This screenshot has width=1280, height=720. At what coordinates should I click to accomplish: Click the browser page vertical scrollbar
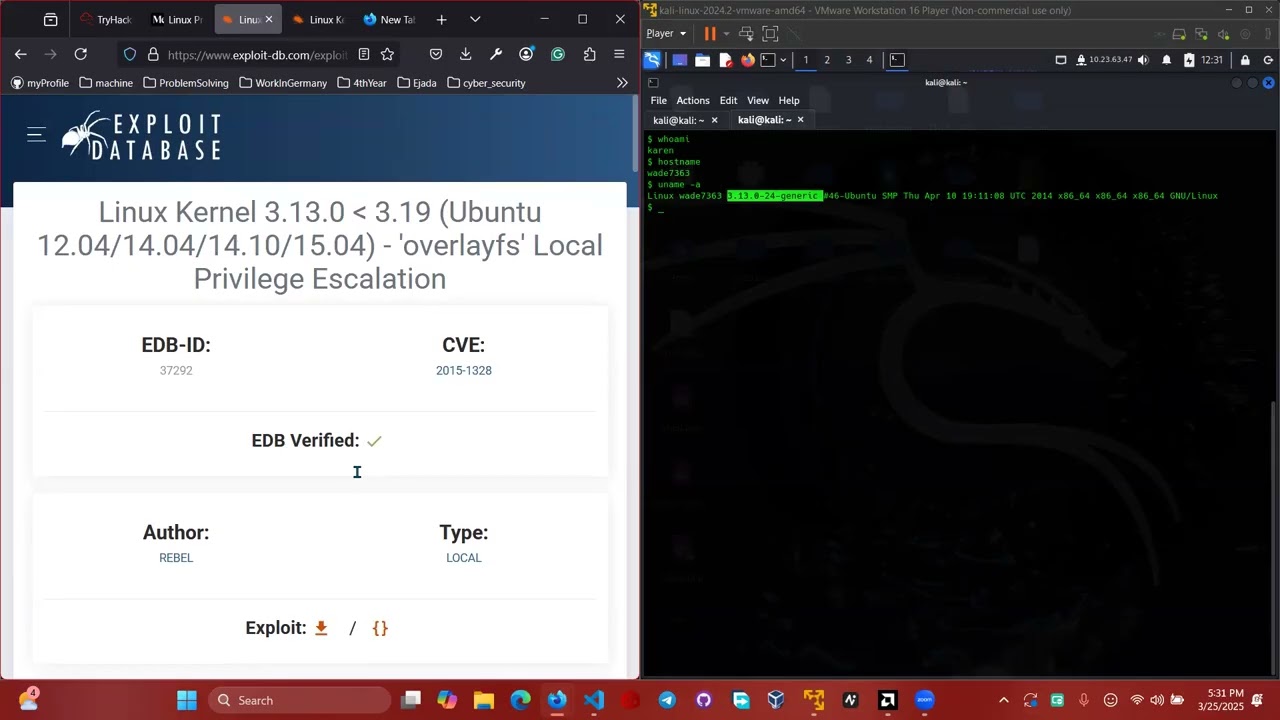pos(634,134)
